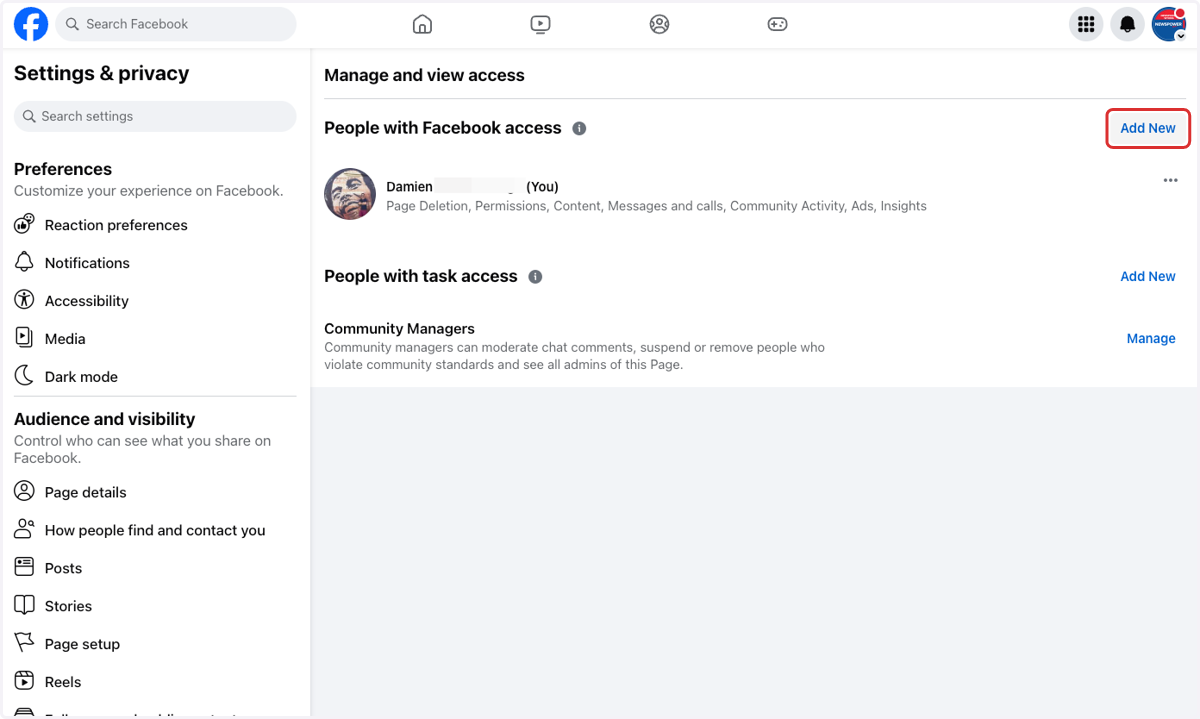This screenshot has height=719, width=1200.
Task: Click the Page details icon
Action: click(x=24, y=491)
